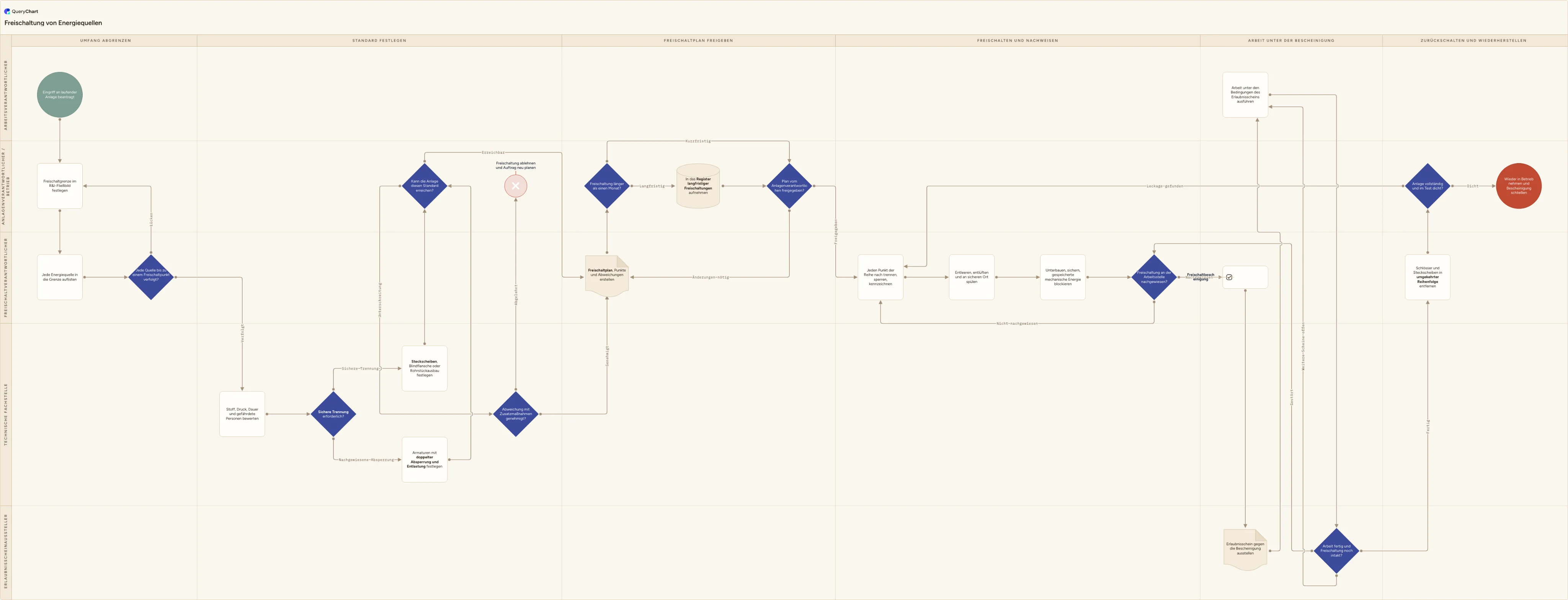Select the 'Freischaltplan, Punkte und Abweichungen erstellen' document shape

point(607,276)
